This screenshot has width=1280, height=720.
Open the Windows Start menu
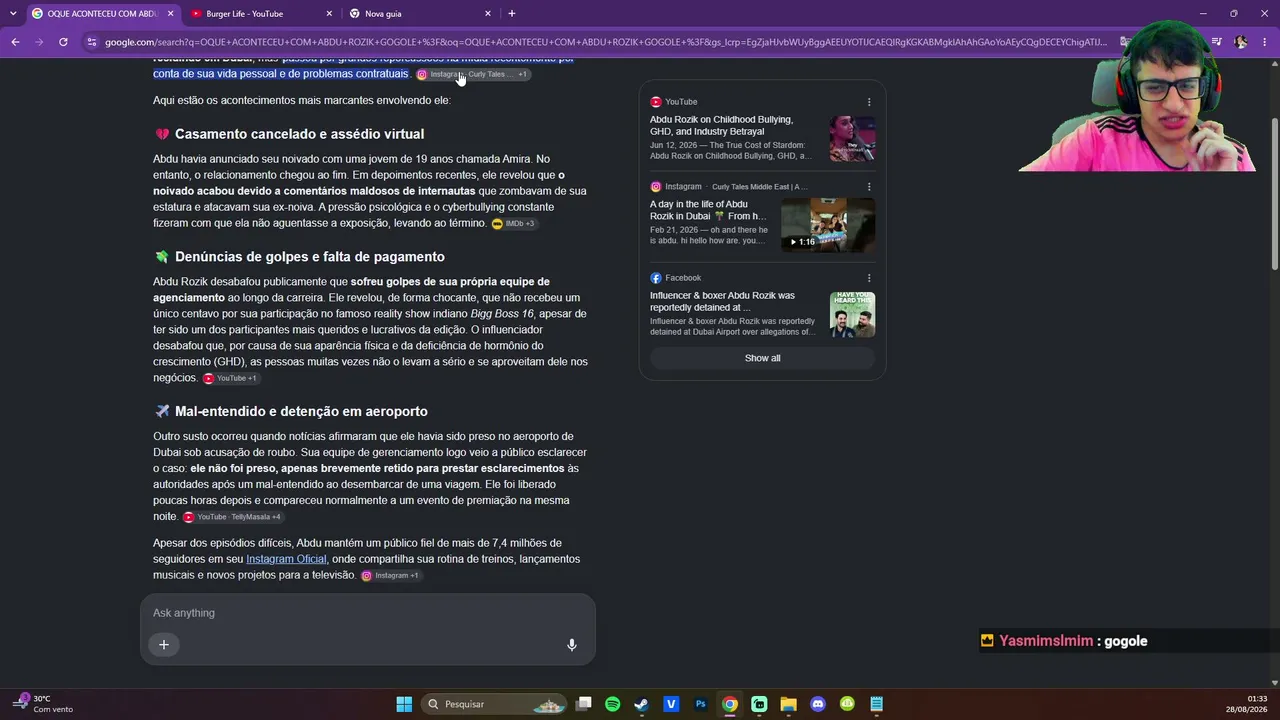pos(404,704)
